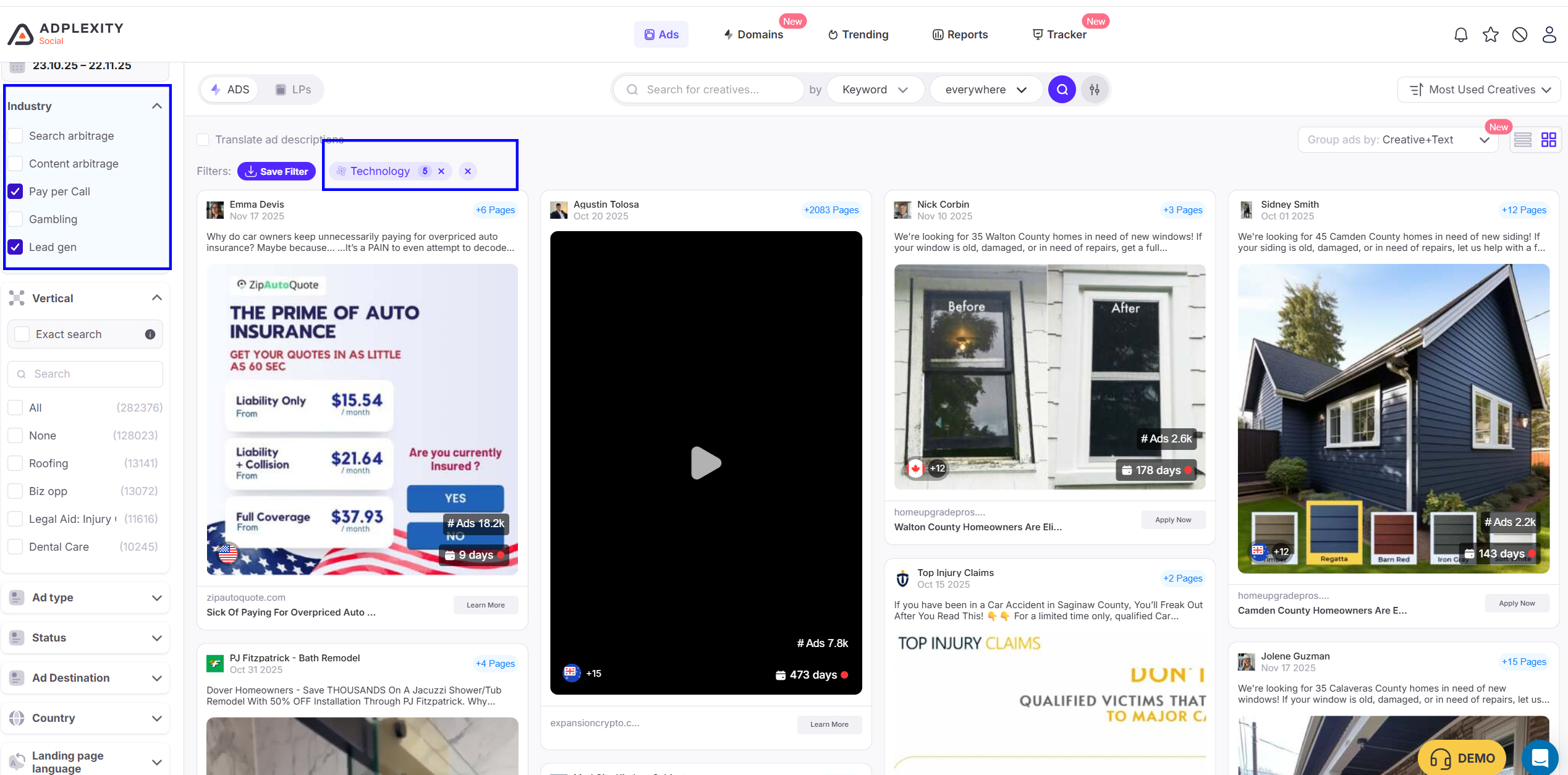Enable the Gambling industry checkbox
1568x775 pixels.
15,219
